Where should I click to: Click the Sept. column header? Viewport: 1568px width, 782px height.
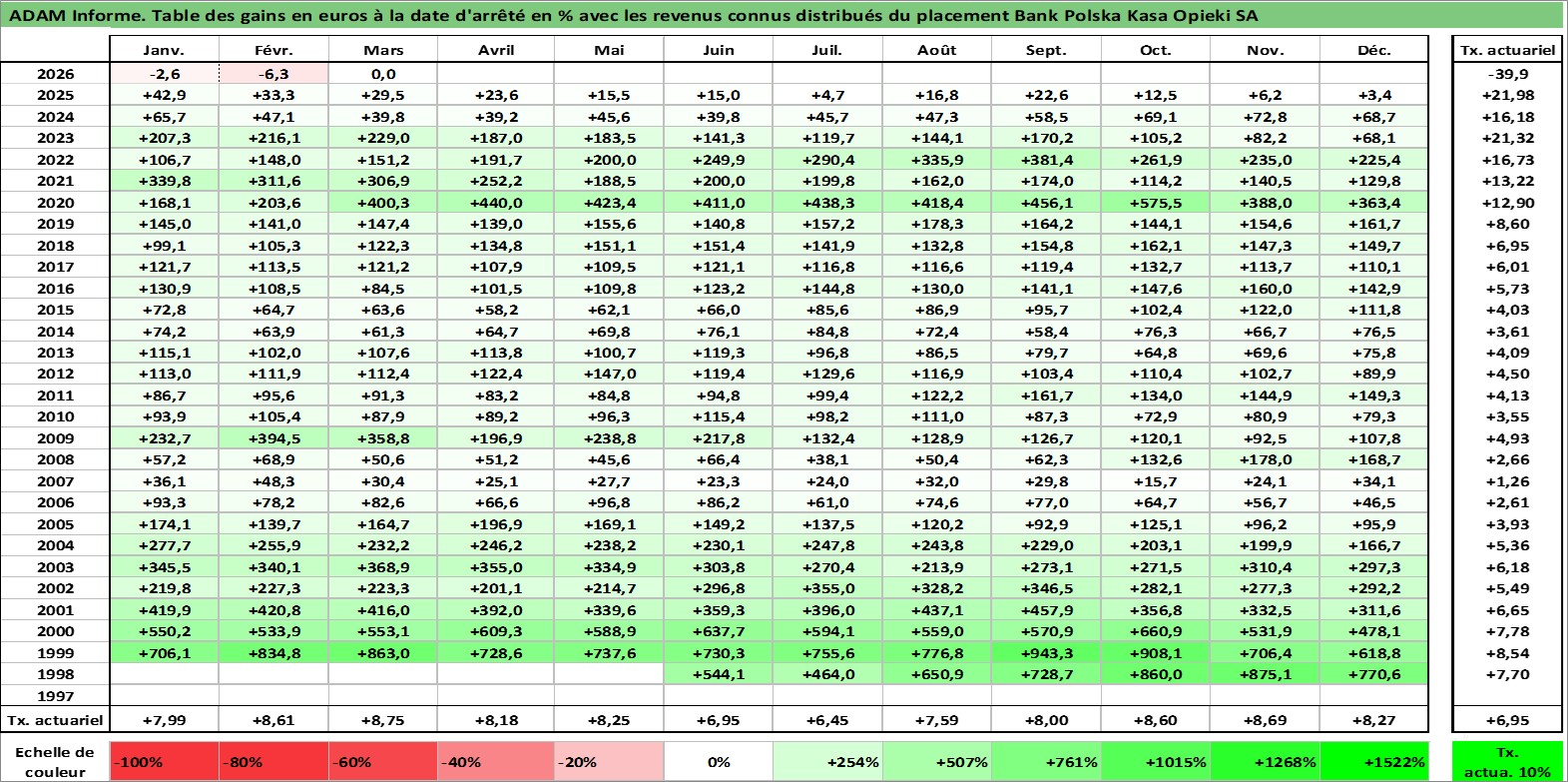tap(1046, 50)
